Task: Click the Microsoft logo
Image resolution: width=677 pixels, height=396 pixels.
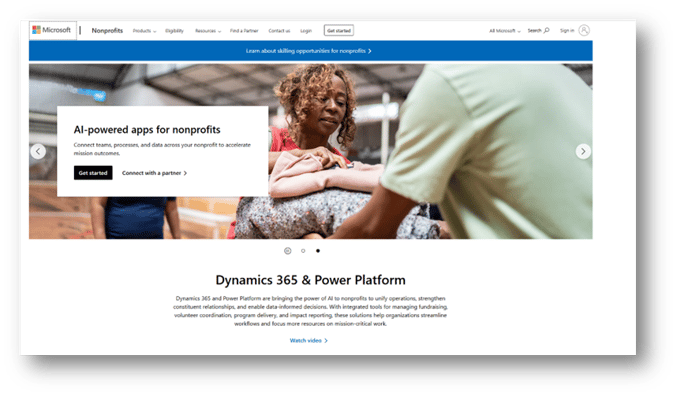Action: (52, 30)
